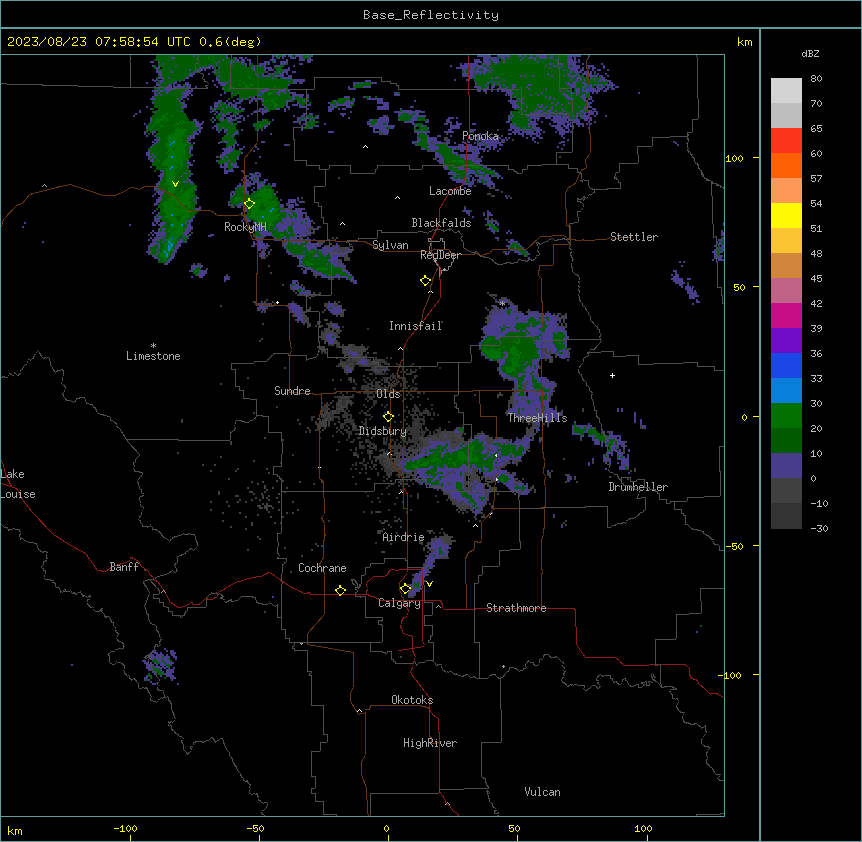This screenshot has width=862, height=842.
Task: Click the -30 value in dBZ legend
Action: [x=819, y=529]
